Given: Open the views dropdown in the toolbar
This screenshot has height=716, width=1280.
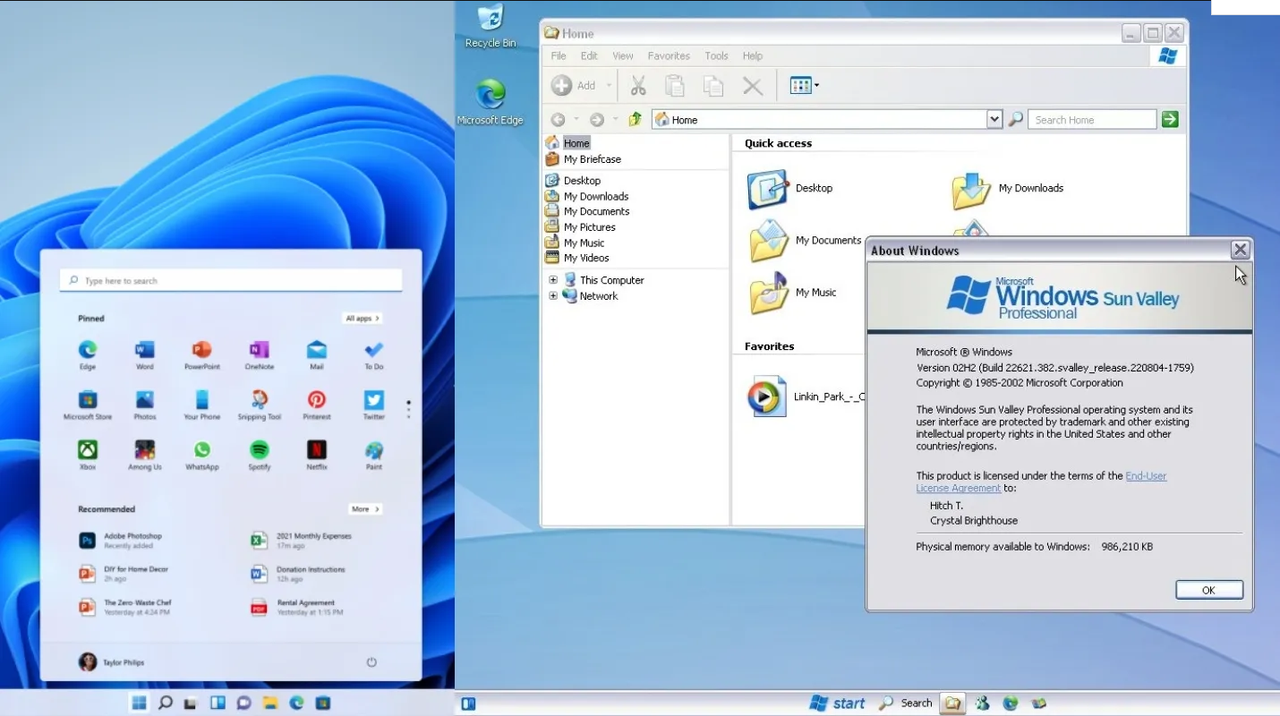Looking at the screenshot, I should click(x=804, y=86).
